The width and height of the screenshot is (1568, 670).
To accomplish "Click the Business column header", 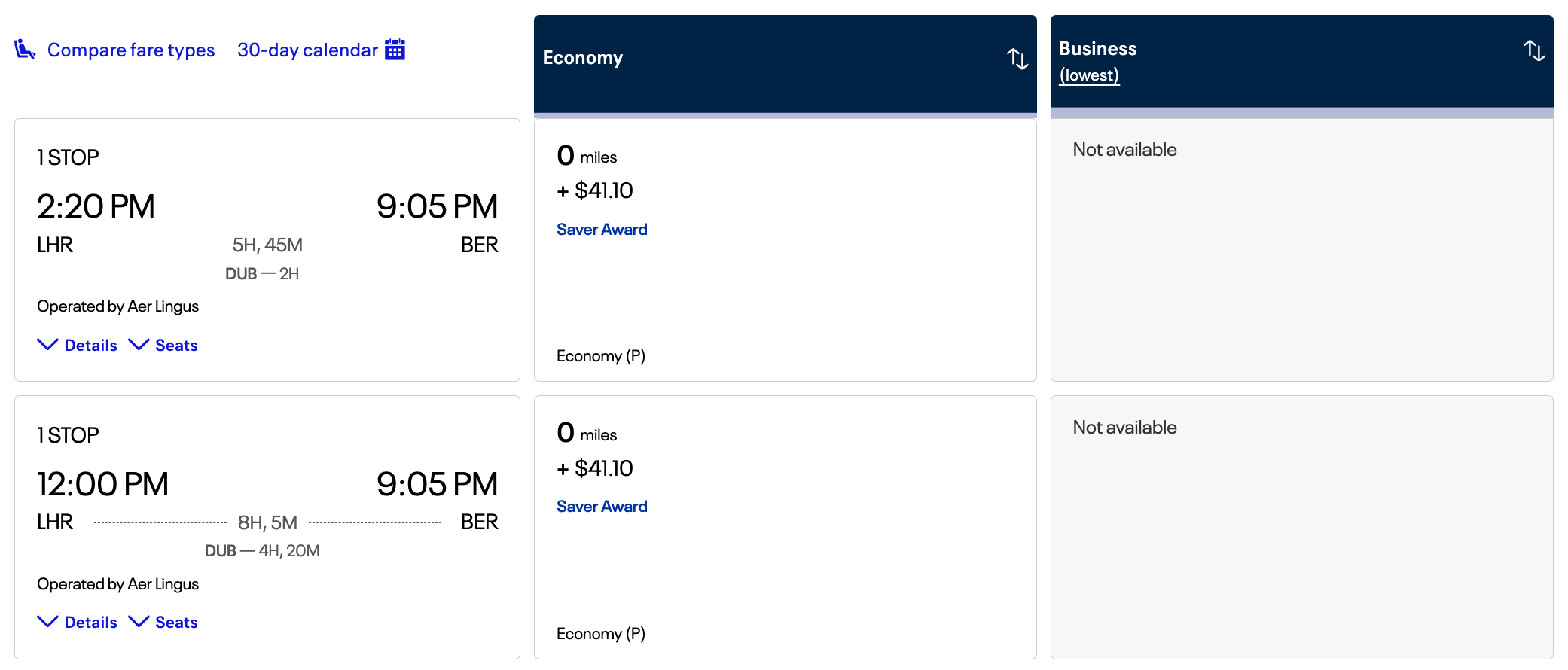I will 1098,49.
